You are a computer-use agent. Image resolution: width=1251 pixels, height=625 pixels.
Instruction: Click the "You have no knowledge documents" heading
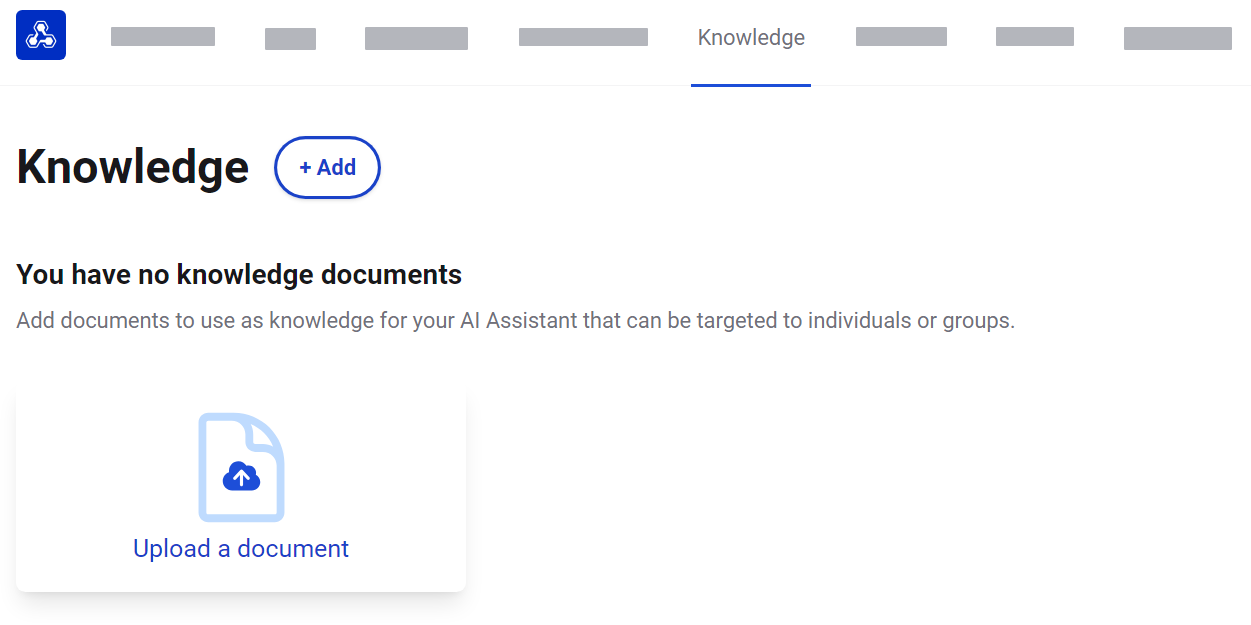click(239, 274)
